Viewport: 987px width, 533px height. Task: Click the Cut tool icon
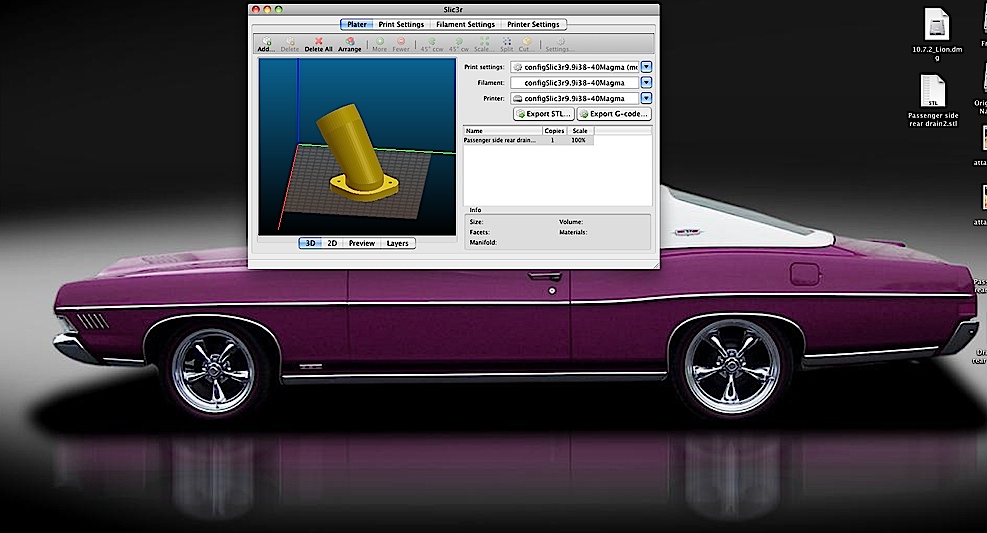(525, 44)
